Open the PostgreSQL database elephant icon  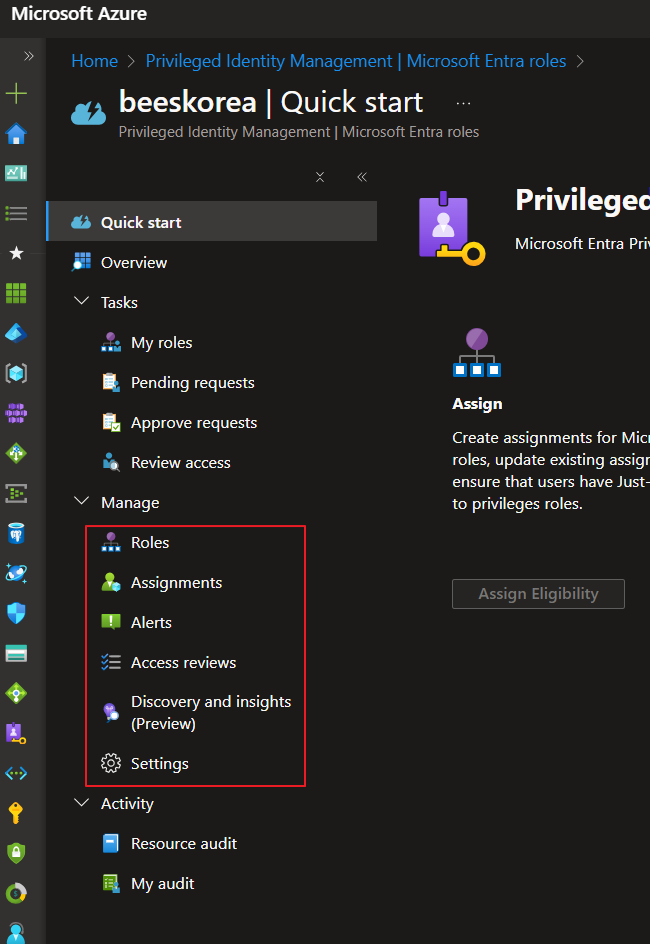point(16,533)
